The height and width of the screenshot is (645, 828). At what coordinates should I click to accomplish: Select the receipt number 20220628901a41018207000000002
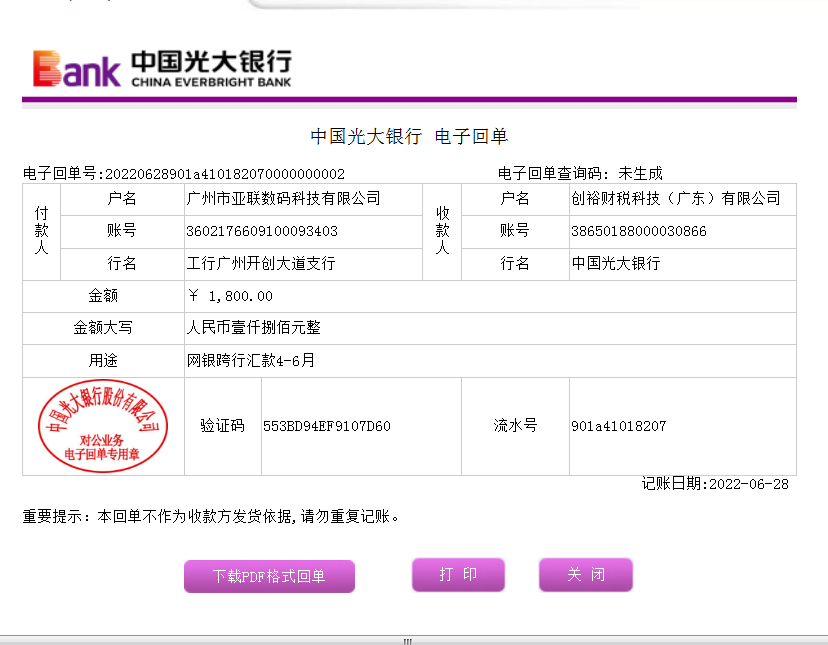point(225,174)
